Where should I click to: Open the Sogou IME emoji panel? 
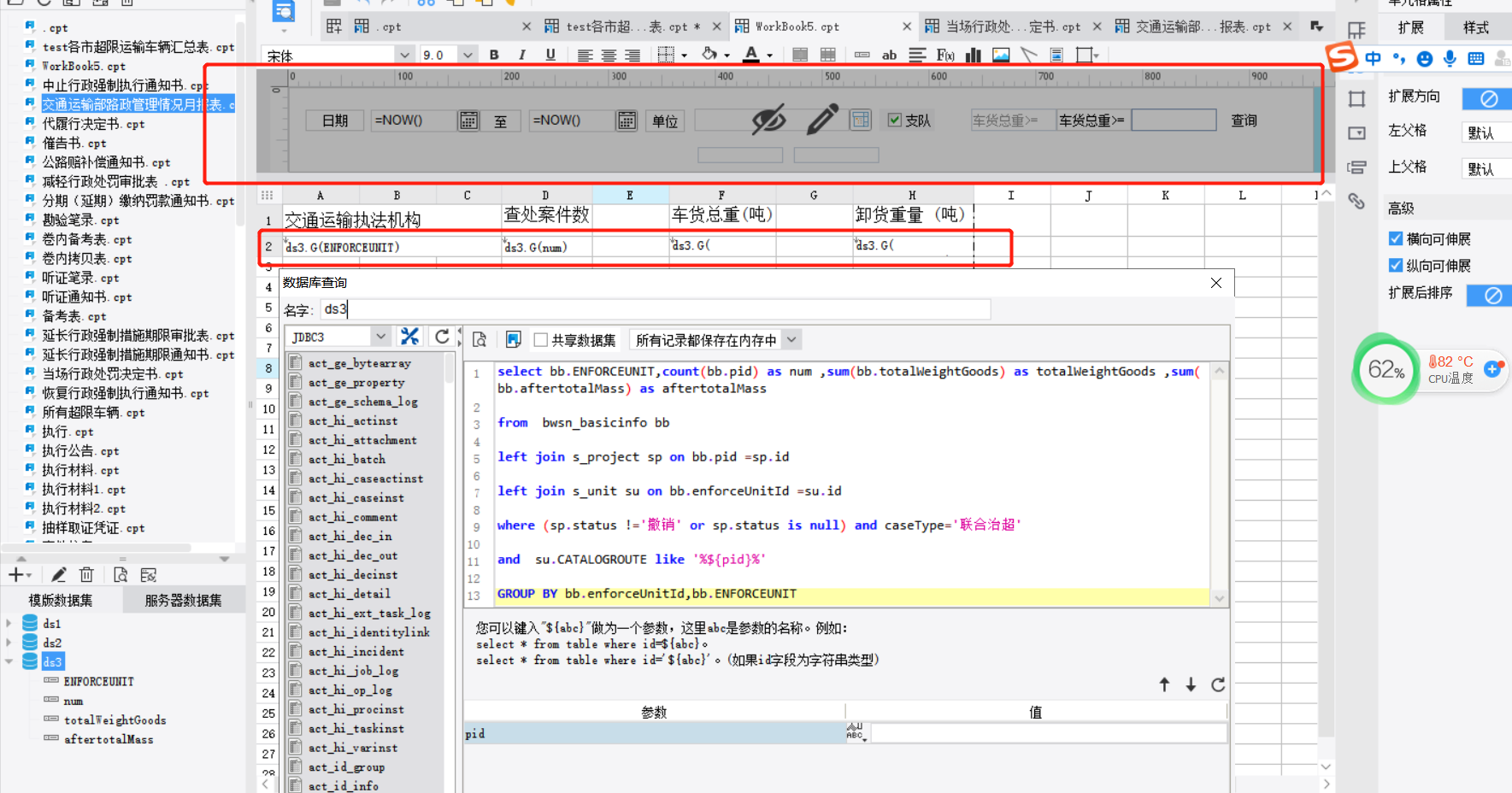pyautogui.click(x=1424, y=58)
